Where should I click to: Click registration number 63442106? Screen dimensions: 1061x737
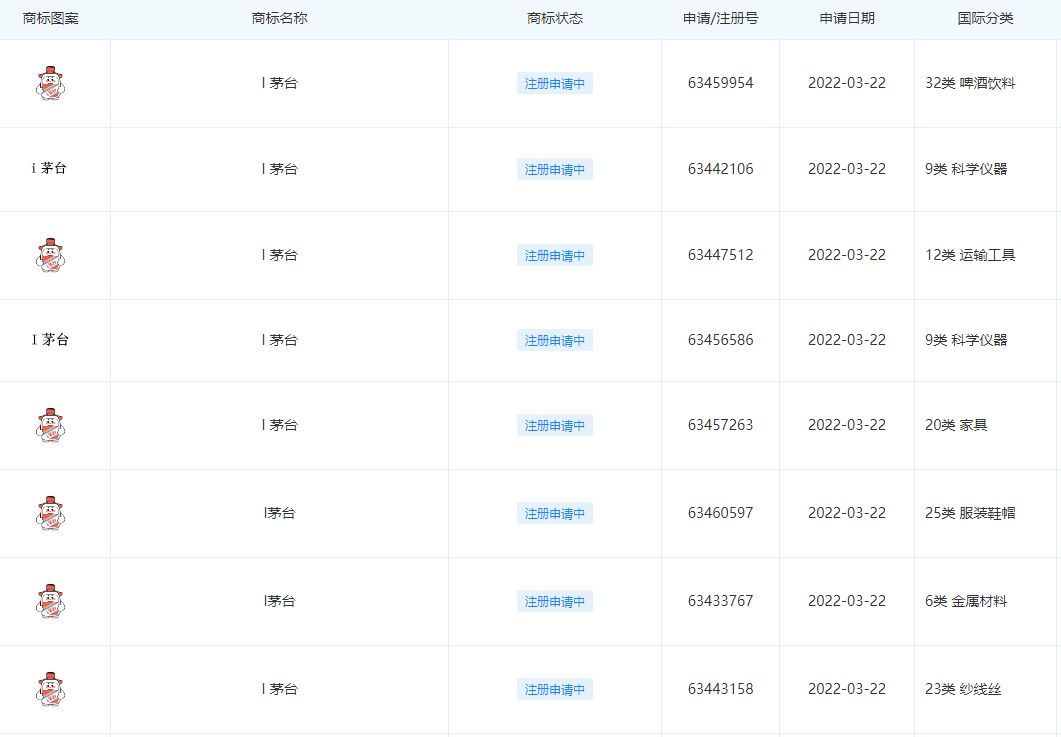pyautogui.click(x=721, y=169)
